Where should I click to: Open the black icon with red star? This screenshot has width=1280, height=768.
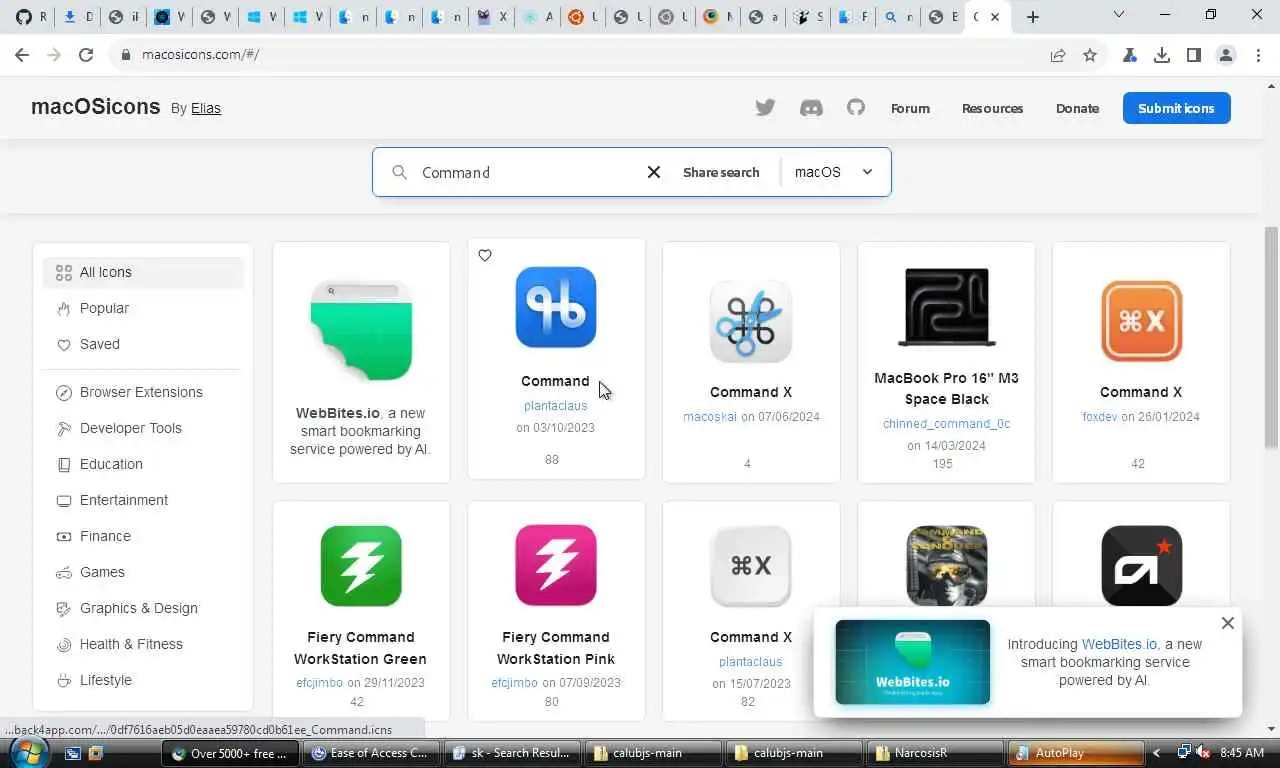pos(1141,564)
